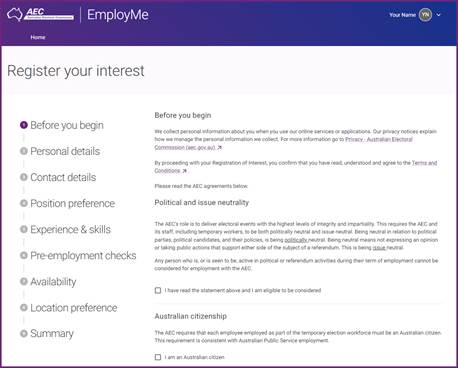Screen dimensions: 458x368
Task: Open the Terms and Conditions link
Action: (x=295, y=167)
